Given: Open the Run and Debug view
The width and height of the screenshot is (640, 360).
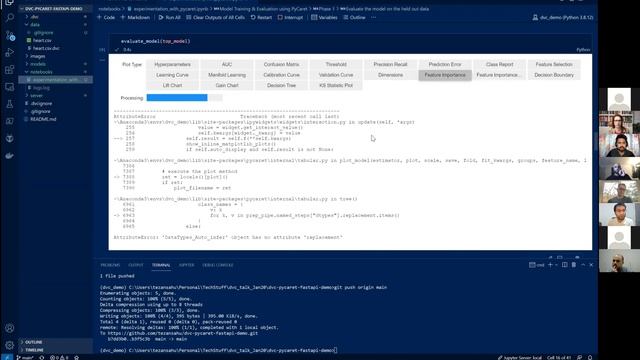Looking at the screenshot, I should click(x=9, y=52).
